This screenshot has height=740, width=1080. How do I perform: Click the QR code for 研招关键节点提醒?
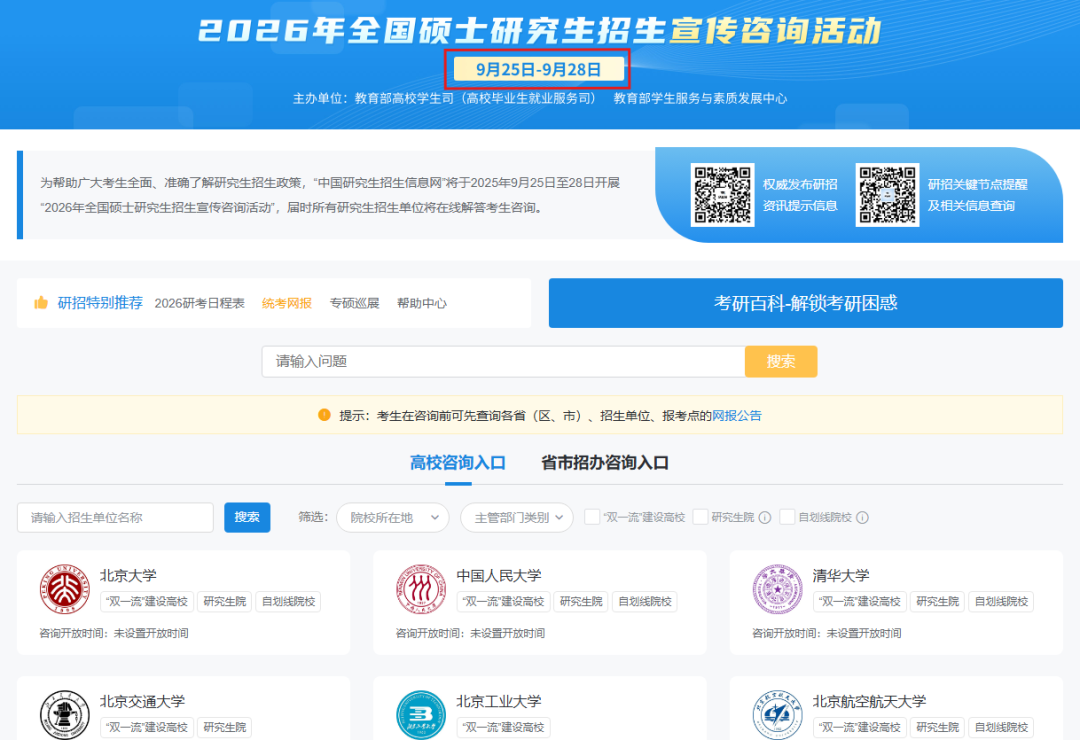pos(887,194)
